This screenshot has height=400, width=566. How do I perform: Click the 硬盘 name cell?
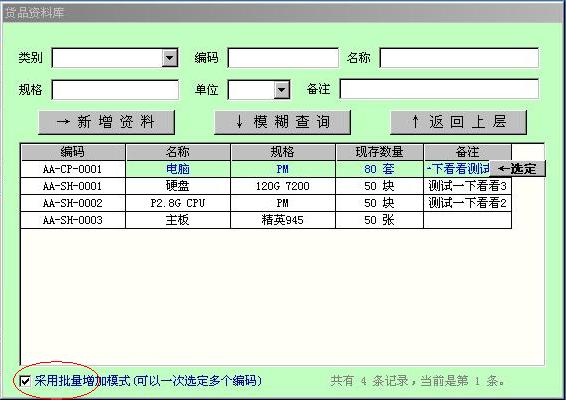click(x=178, y=186)
